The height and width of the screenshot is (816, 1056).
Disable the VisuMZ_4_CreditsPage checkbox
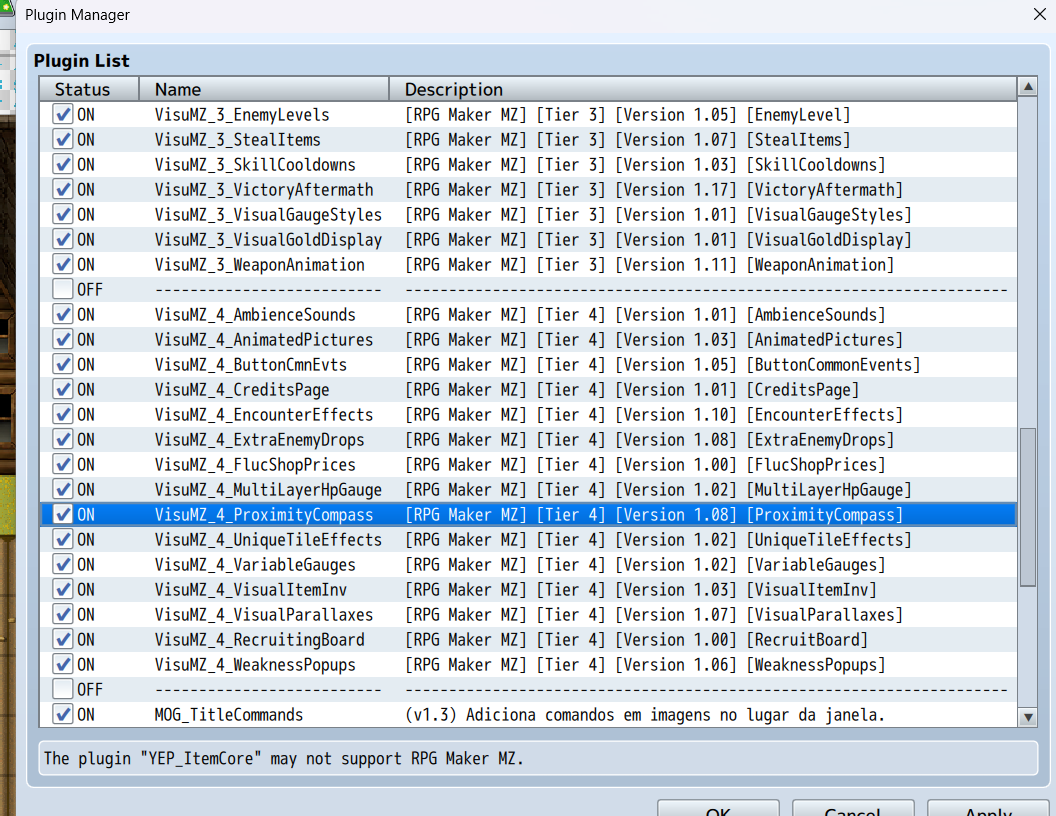(63, 389)
